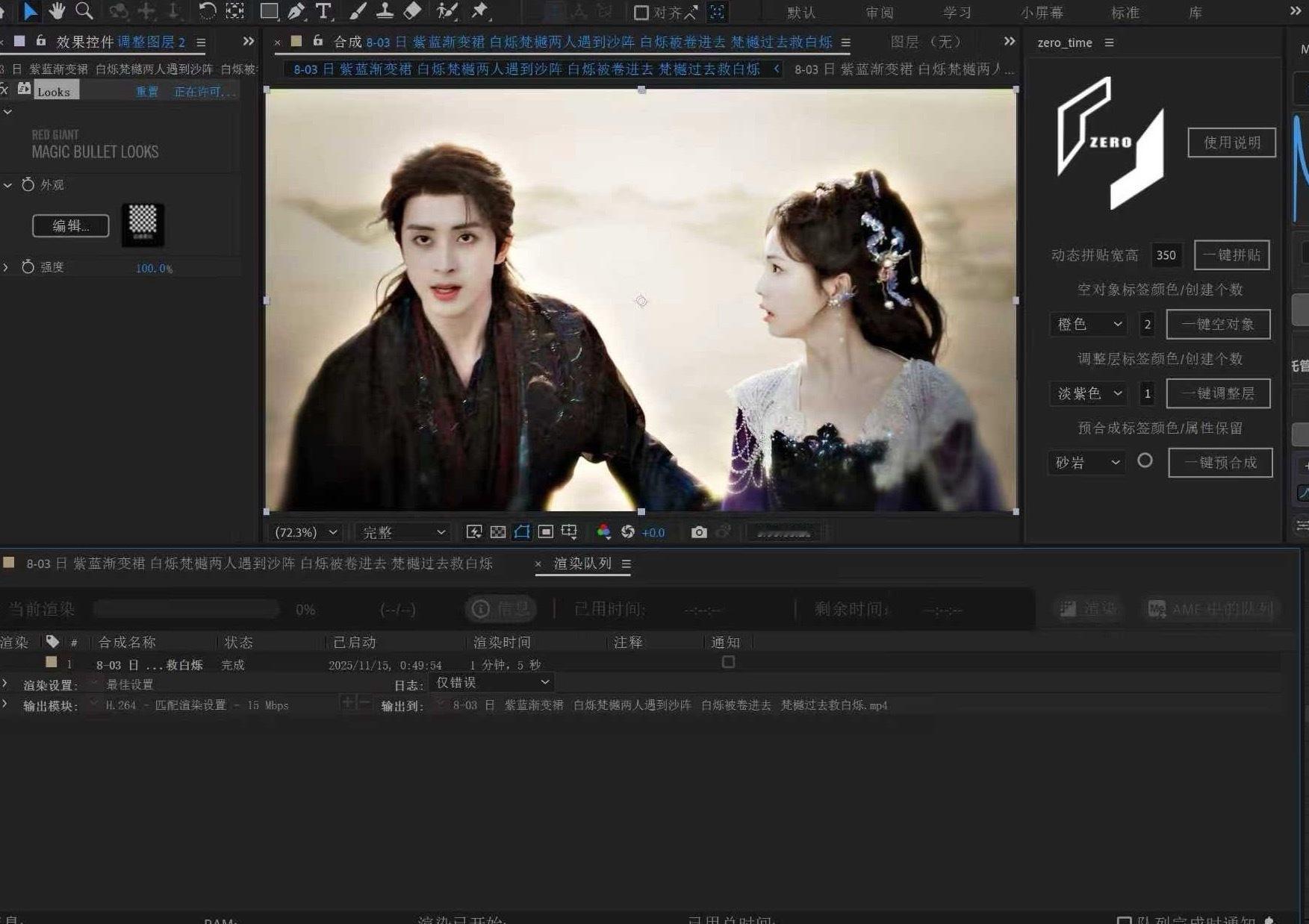Screen dimensions: 1309x924
Task: Select the Eraser tool
Action: point(412,11)
